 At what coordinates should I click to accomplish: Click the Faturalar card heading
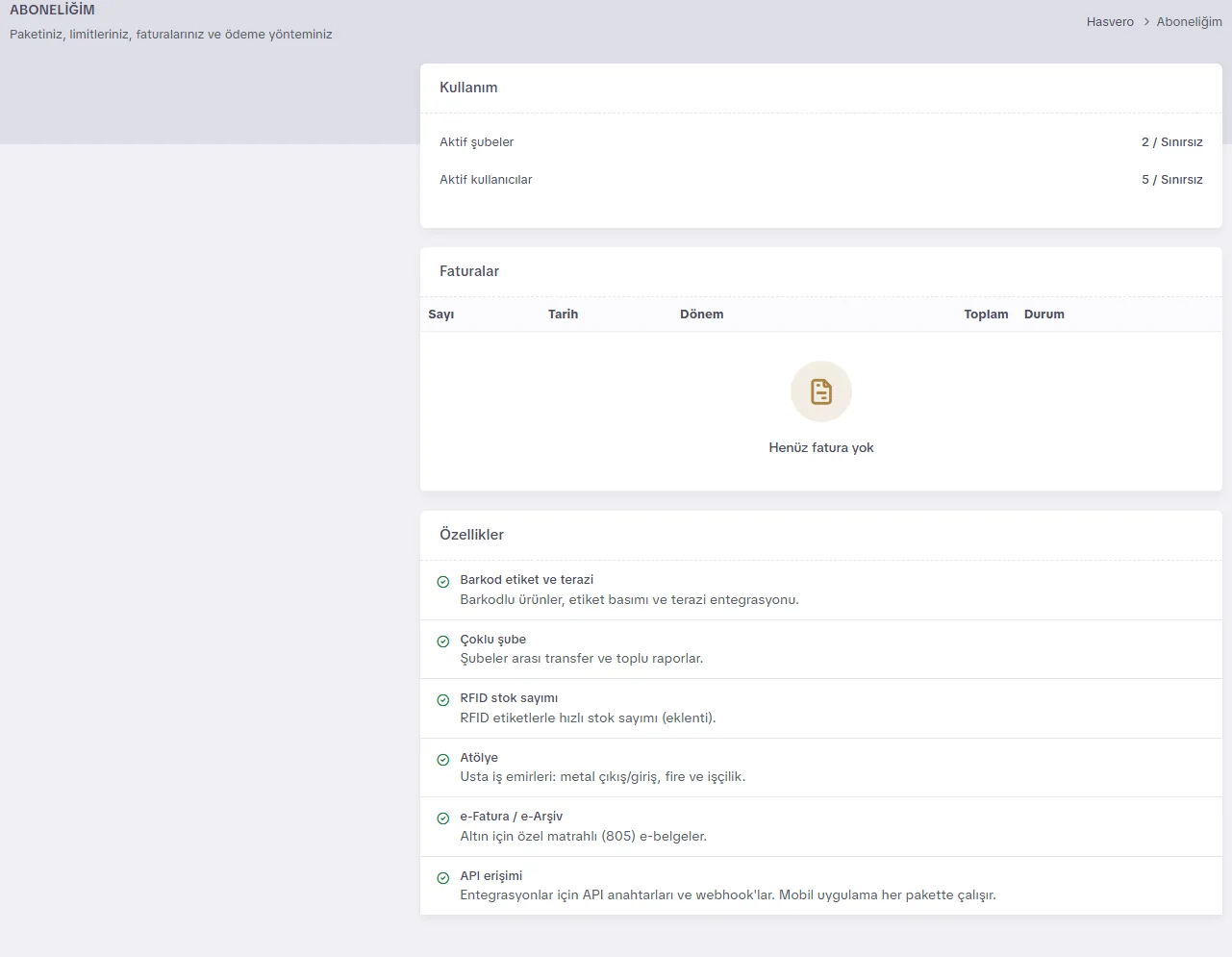469,271
